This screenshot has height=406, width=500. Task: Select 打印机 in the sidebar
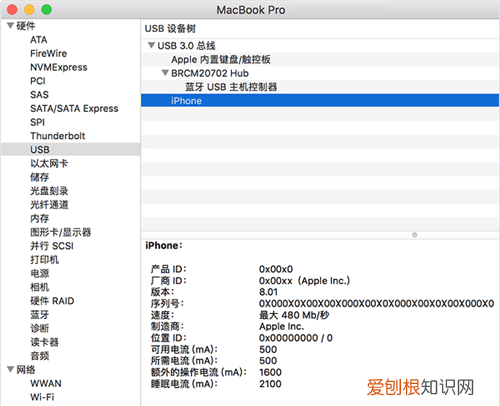tap(44, 259)
